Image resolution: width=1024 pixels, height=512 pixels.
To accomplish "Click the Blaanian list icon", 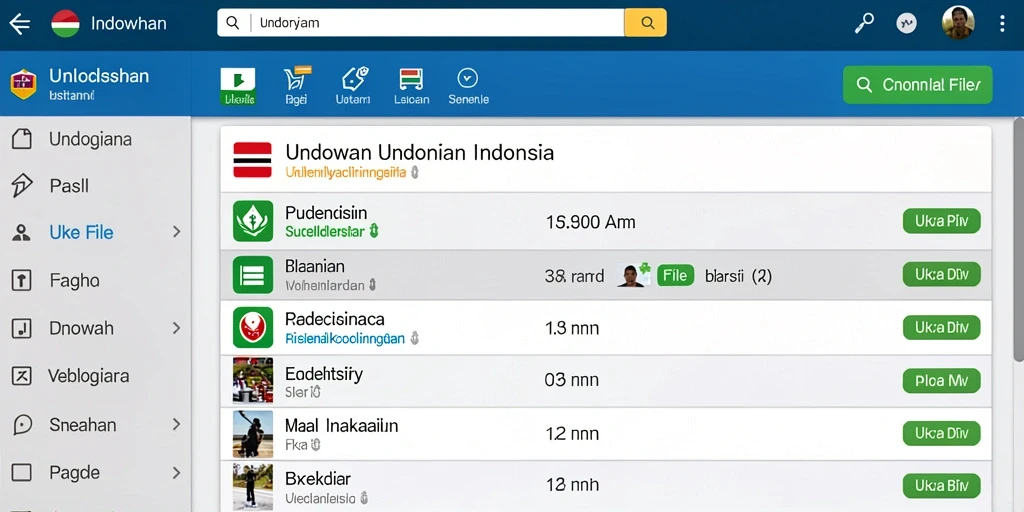I will coord(253,275).
